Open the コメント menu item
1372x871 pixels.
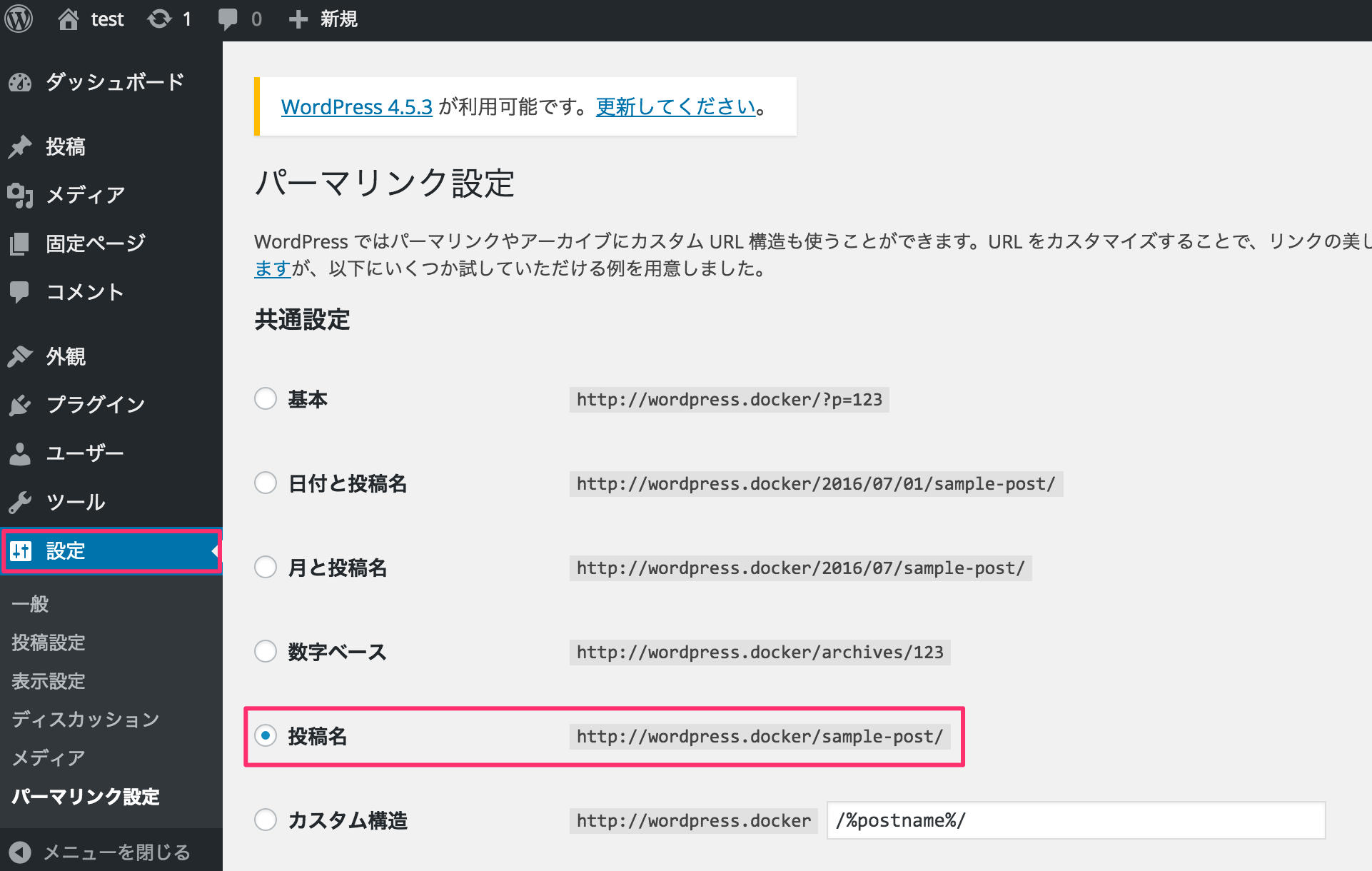click(111, 292)
